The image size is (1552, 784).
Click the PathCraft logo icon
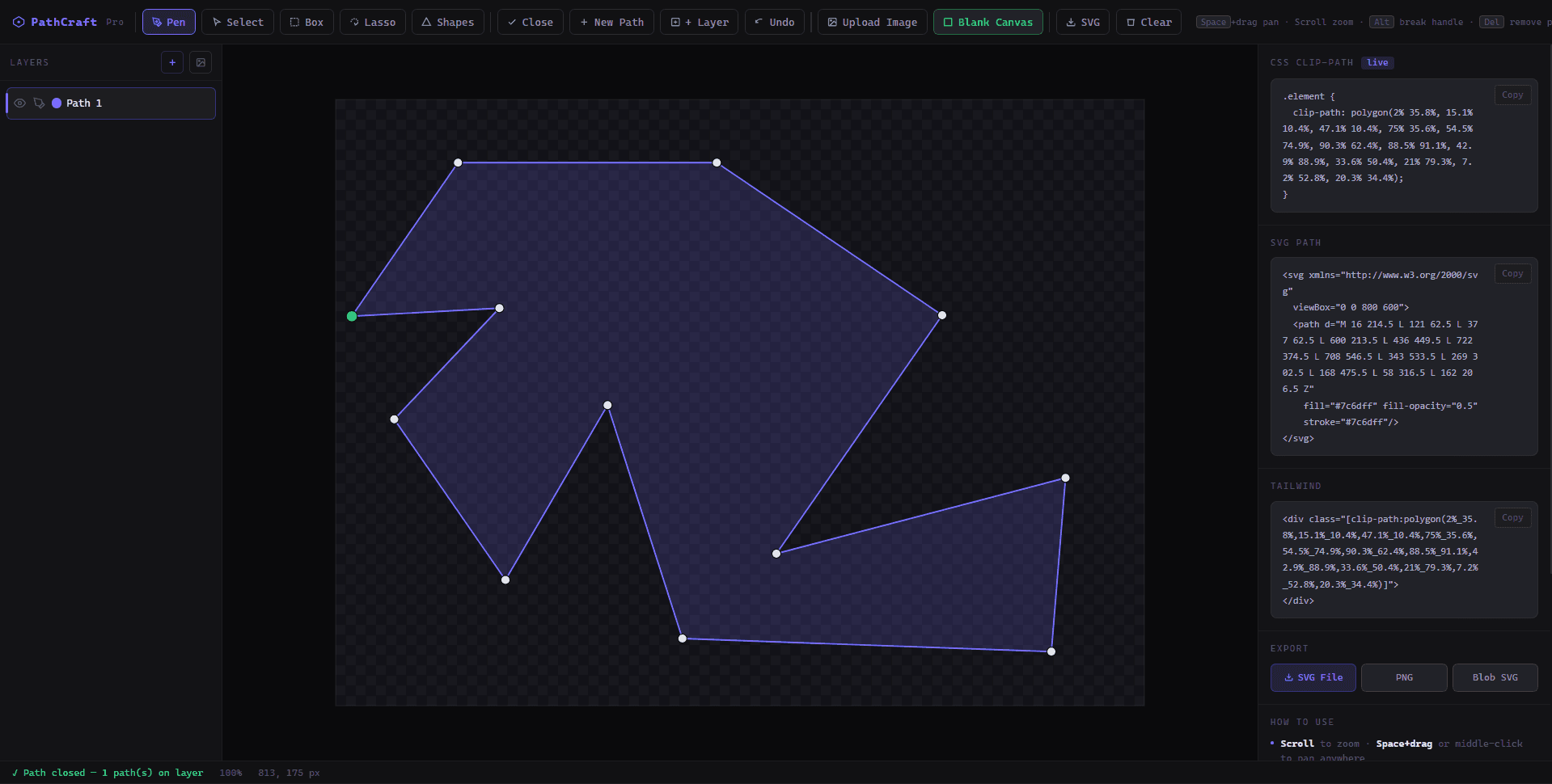tap(18, 22)
